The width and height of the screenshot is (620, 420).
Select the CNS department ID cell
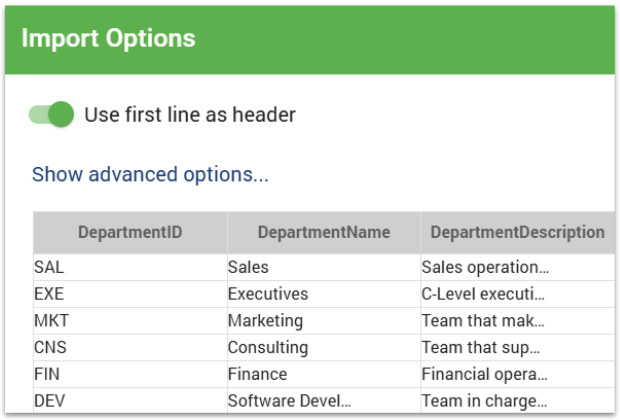130,348
